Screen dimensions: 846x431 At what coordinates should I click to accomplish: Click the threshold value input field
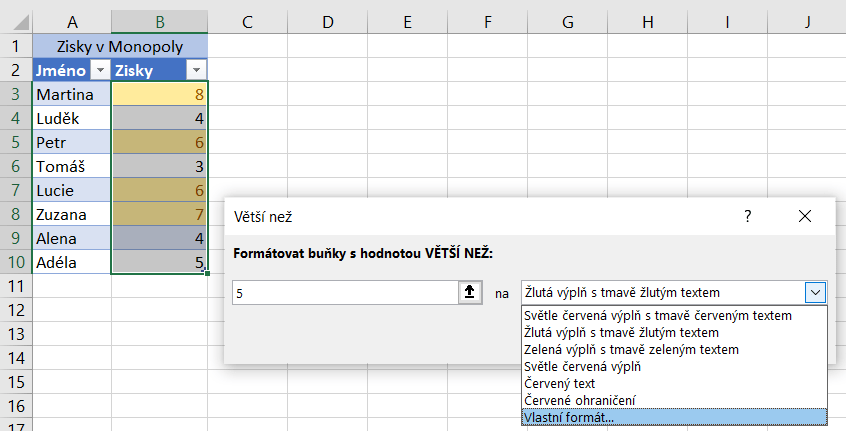click(x=344, y=292)
